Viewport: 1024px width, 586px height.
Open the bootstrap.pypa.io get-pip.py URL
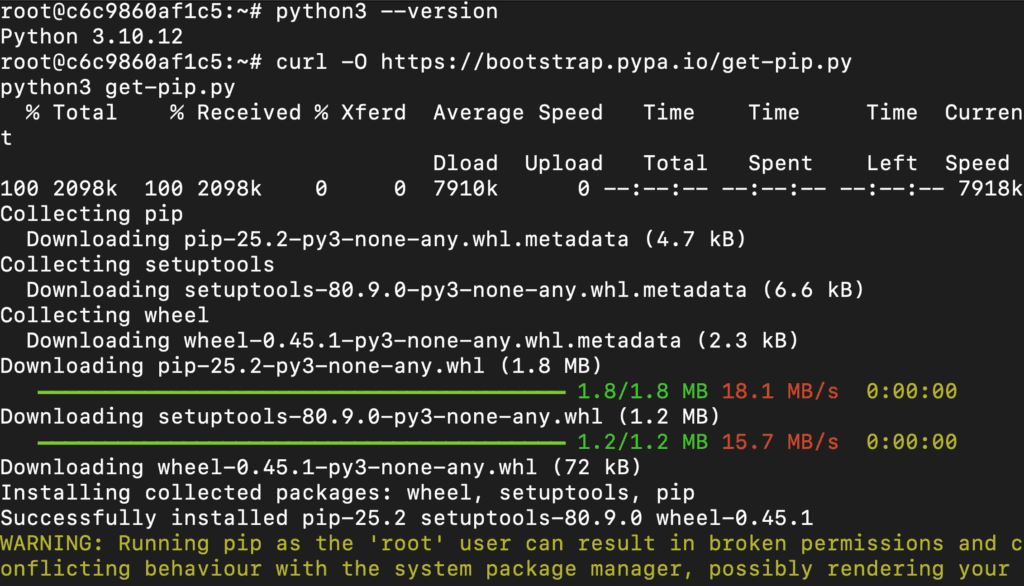[616, 62]
